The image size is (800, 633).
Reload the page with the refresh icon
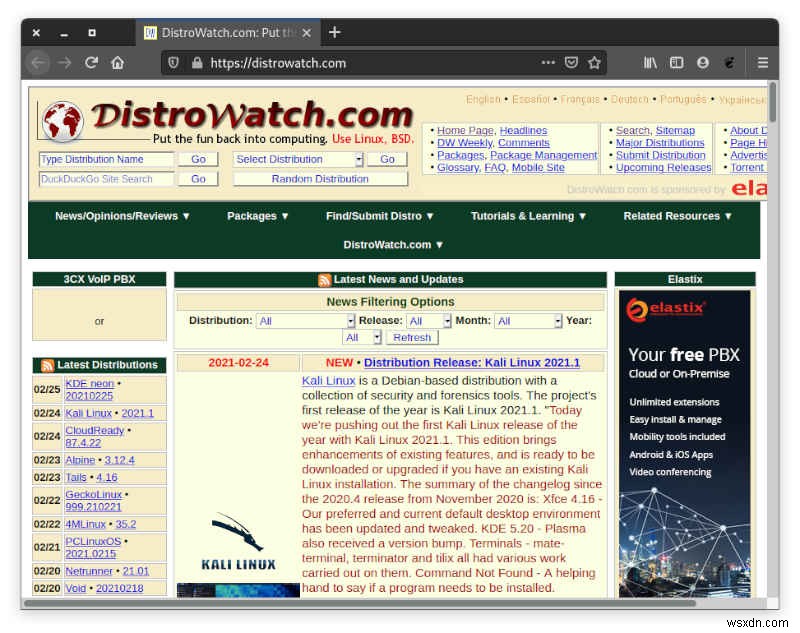click(x=92, y=62)
